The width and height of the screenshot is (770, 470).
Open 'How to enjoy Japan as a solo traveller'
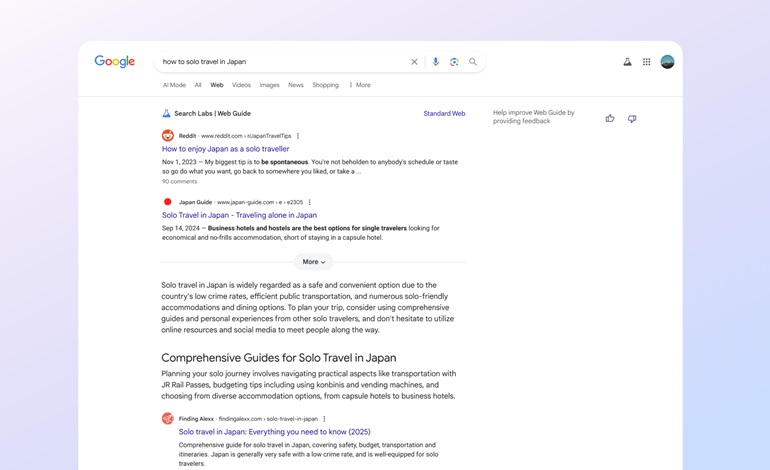[225, 149]
